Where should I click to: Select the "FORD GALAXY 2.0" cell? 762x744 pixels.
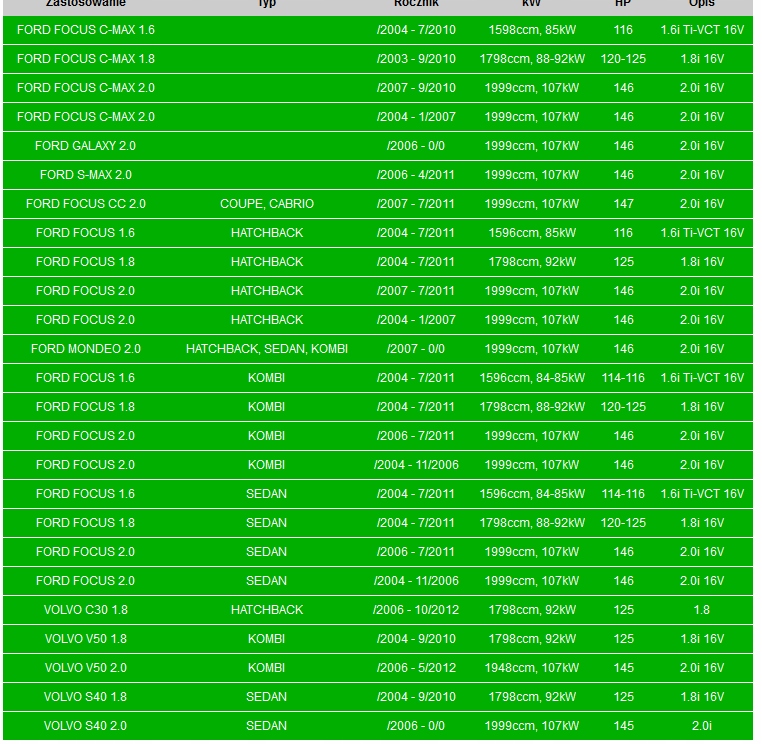86,146
